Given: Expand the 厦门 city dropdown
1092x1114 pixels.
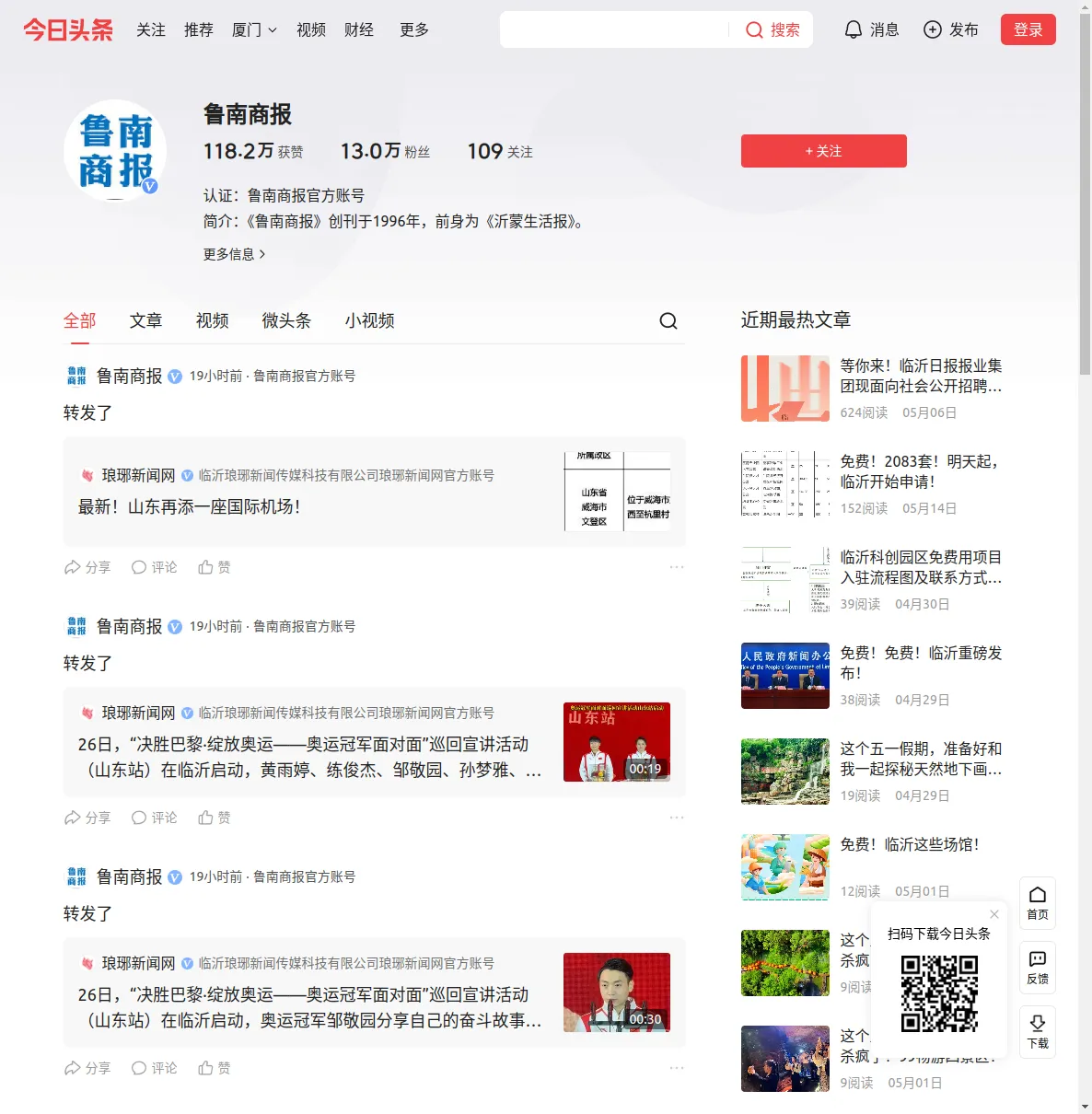Looking at the screenshot, I should point(254,29).
